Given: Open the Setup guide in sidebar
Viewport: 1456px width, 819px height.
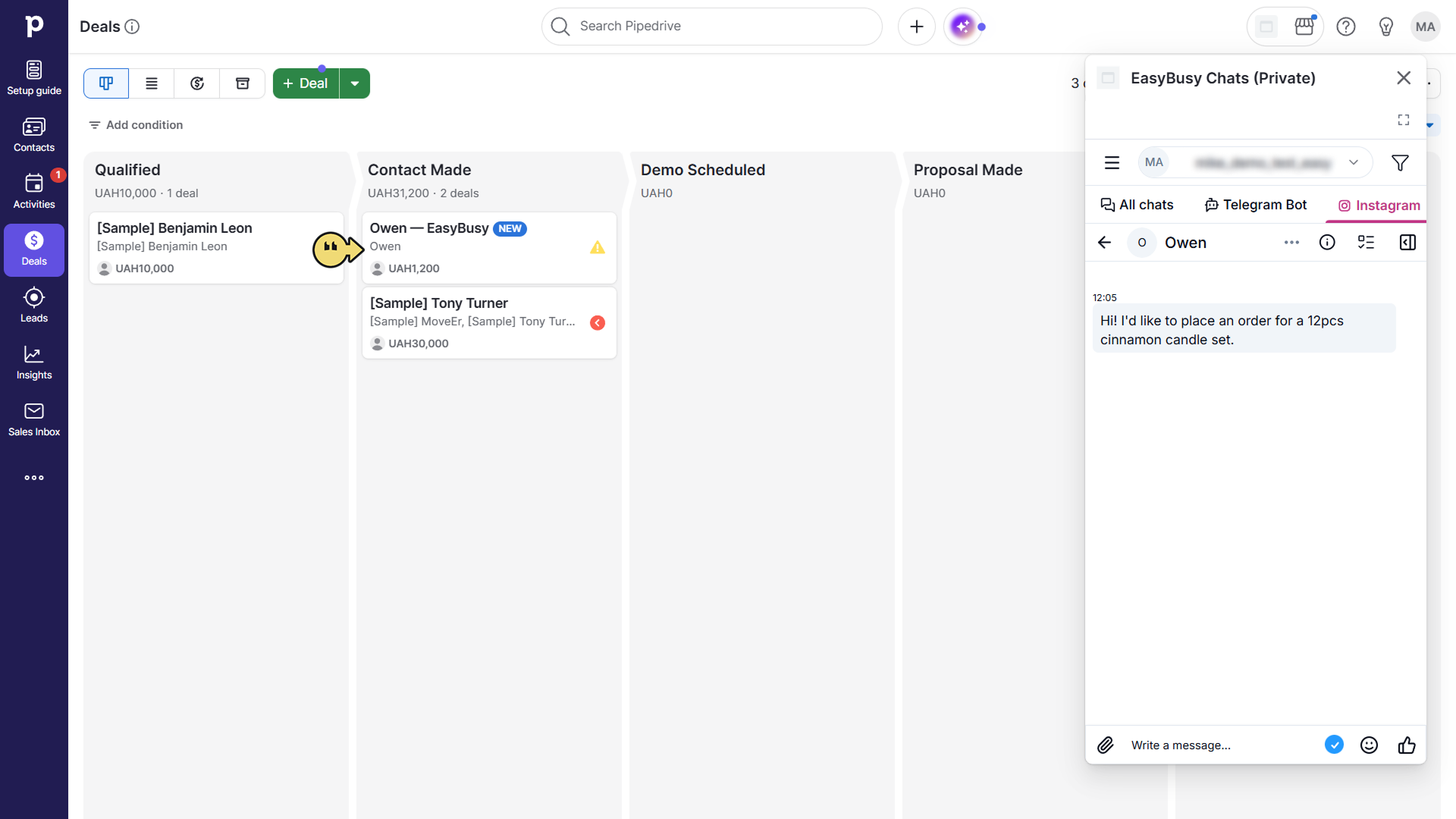Looking at the screenshot, I should [34, 78].
